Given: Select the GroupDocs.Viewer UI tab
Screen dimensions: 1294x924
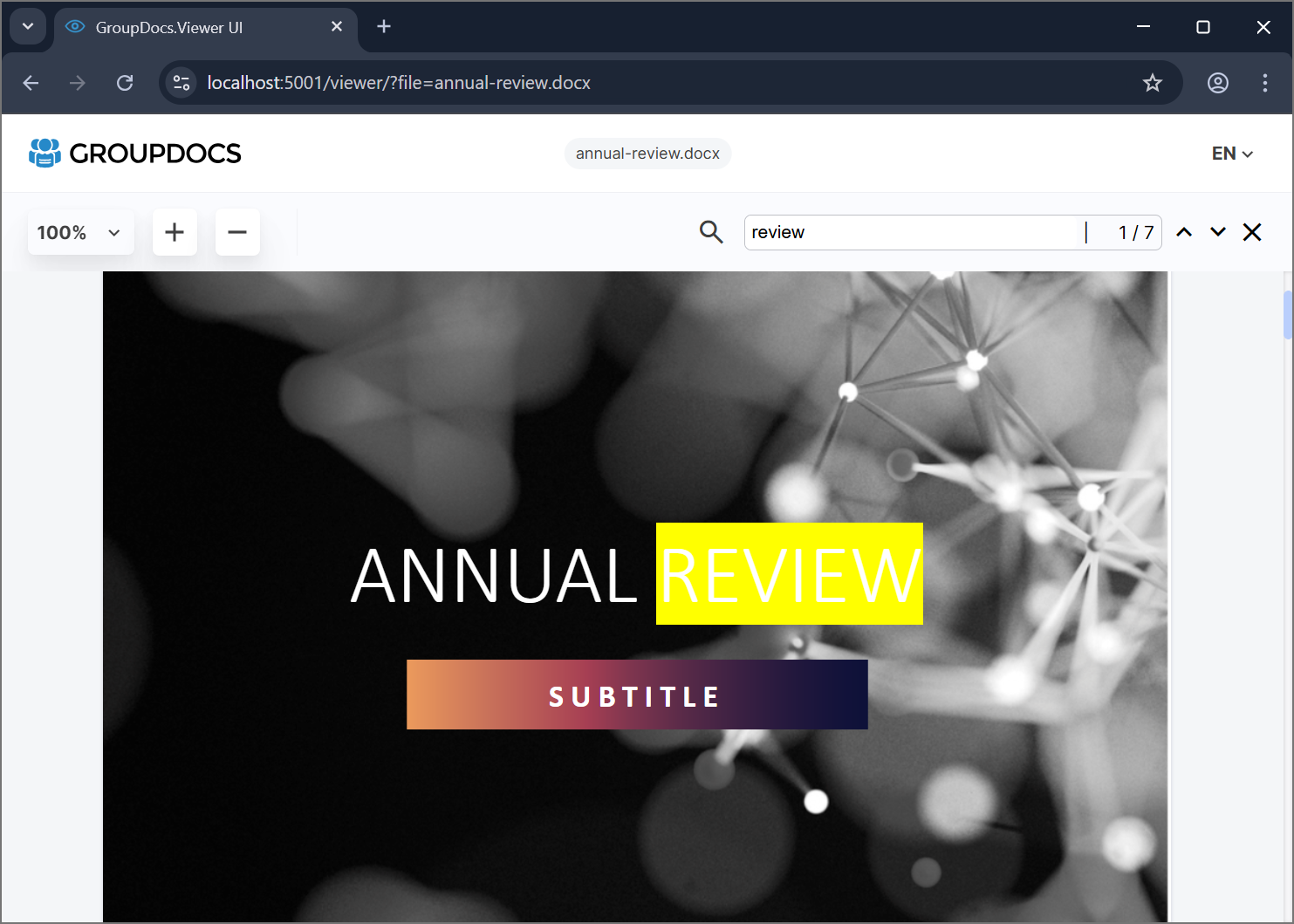Looking at the screenshot, I should point(206,28).
